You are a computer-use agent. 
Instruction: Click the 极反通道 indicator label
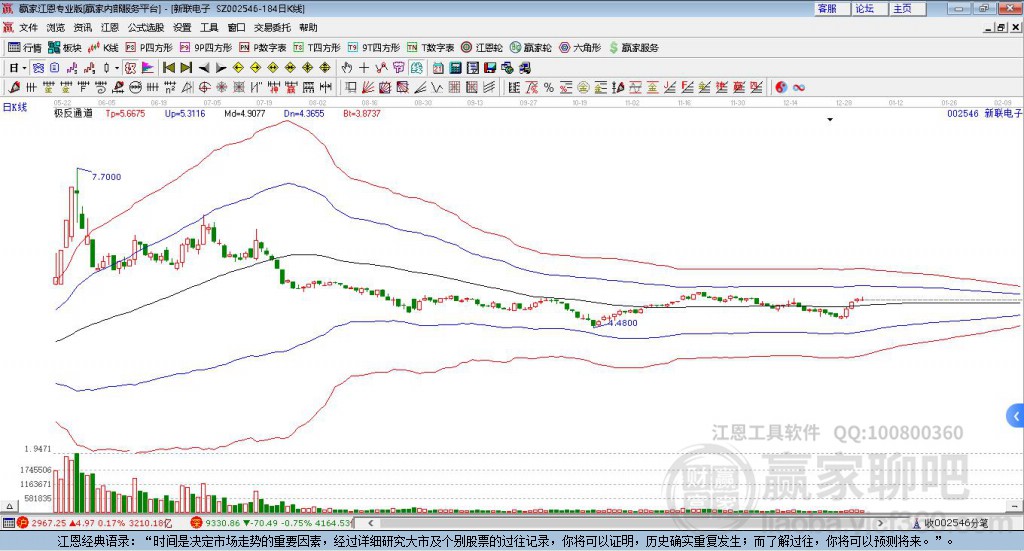point(73,114)
